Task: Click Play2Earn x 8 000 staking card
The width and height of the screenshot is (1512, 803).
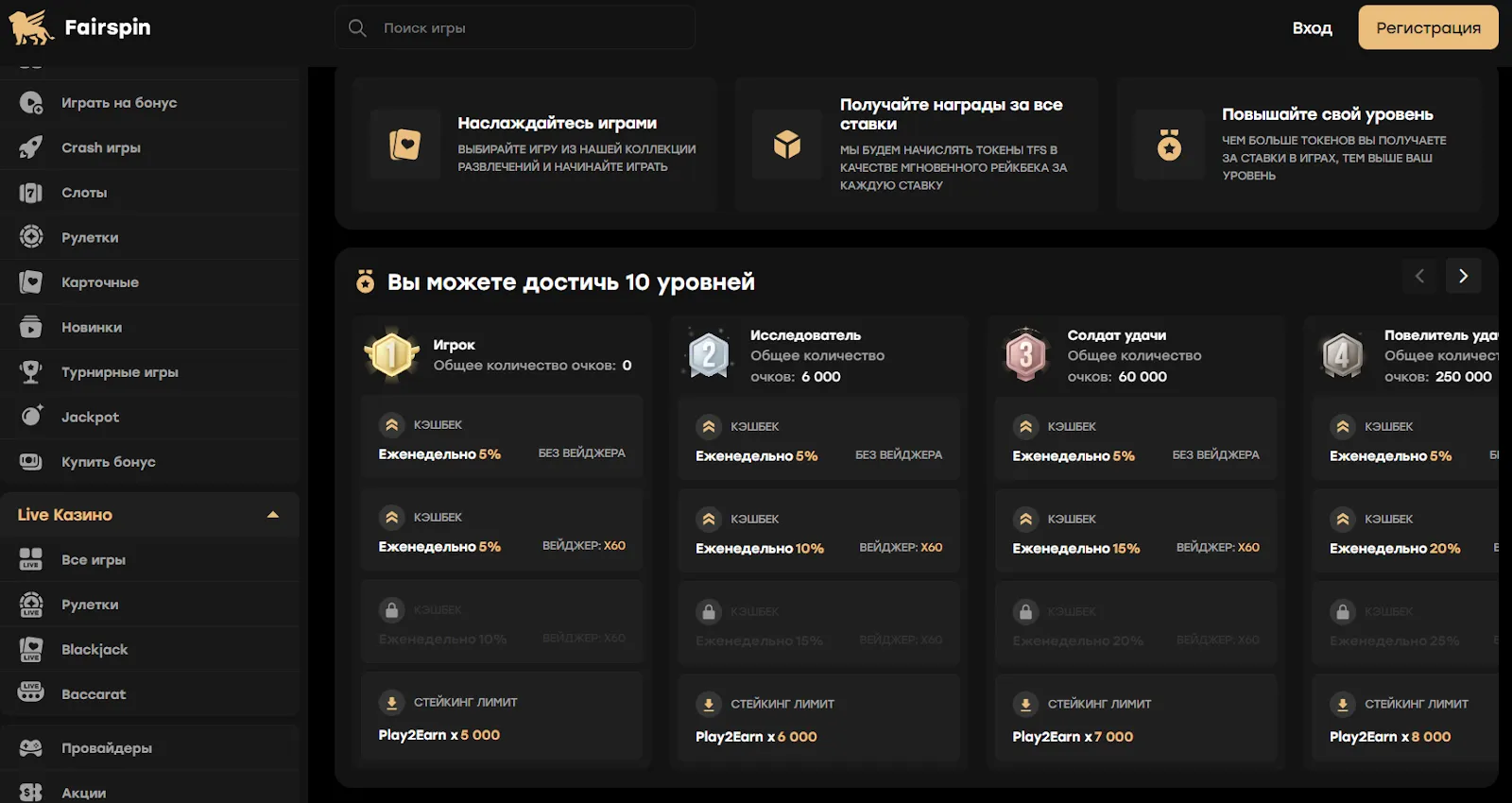Action: pos(1405,719)
